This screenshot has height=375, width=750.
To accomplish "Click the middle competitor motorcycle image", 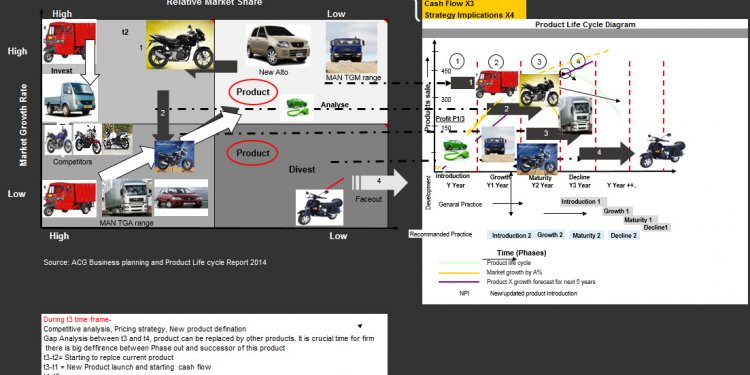I will [88, 139].
